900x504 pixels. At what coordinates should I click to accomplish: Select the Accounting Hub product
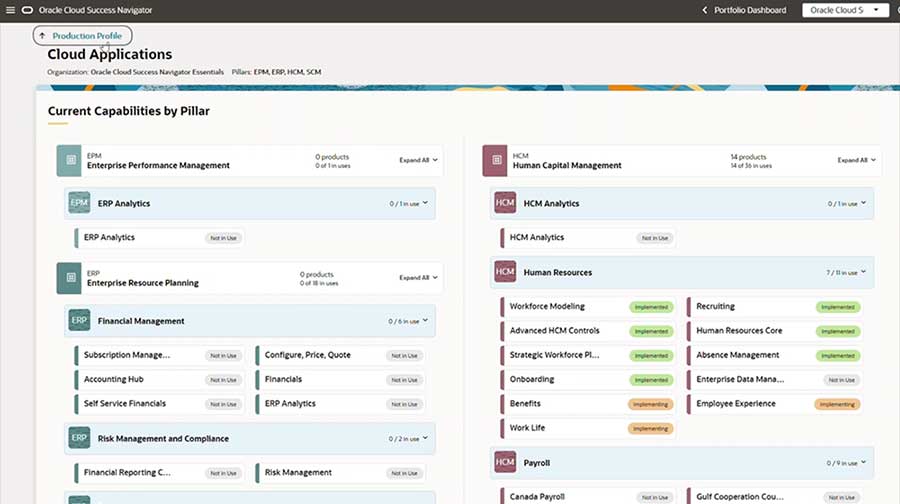point(159,379)
